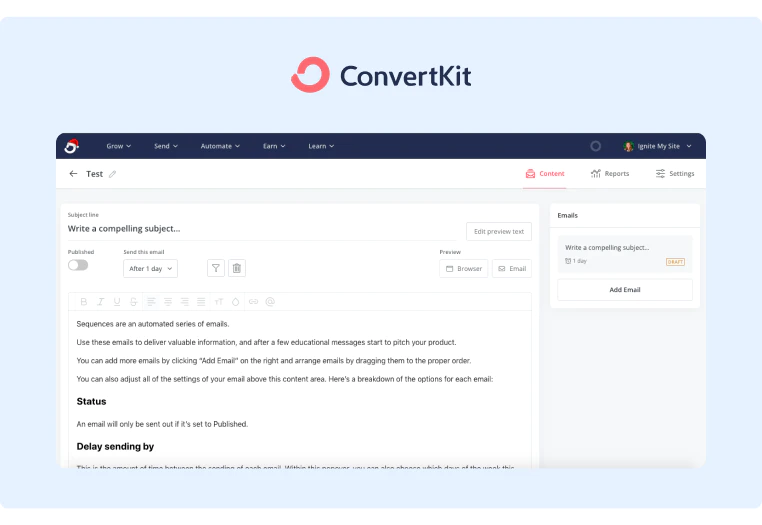Click the Test sequence title

point(94,174)
